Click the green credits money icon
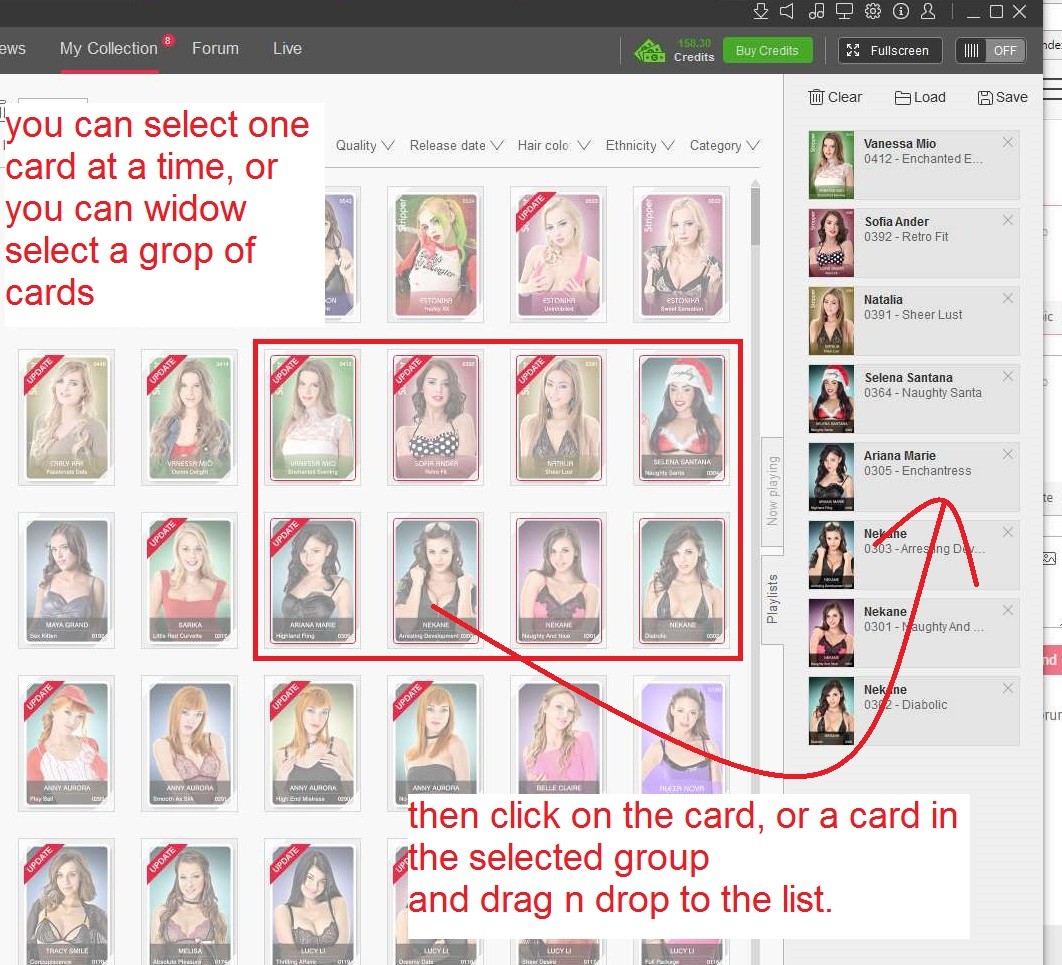 [650, 51]
